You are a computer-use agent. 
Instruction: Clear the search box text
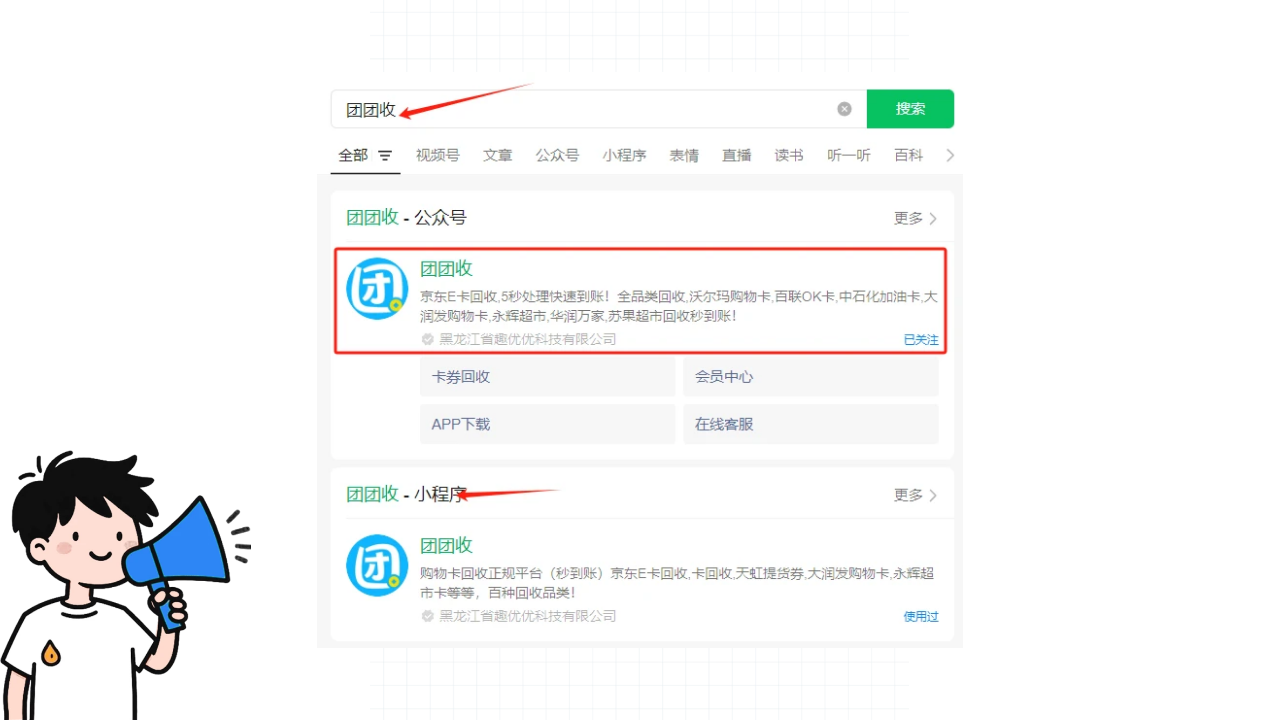844,109
